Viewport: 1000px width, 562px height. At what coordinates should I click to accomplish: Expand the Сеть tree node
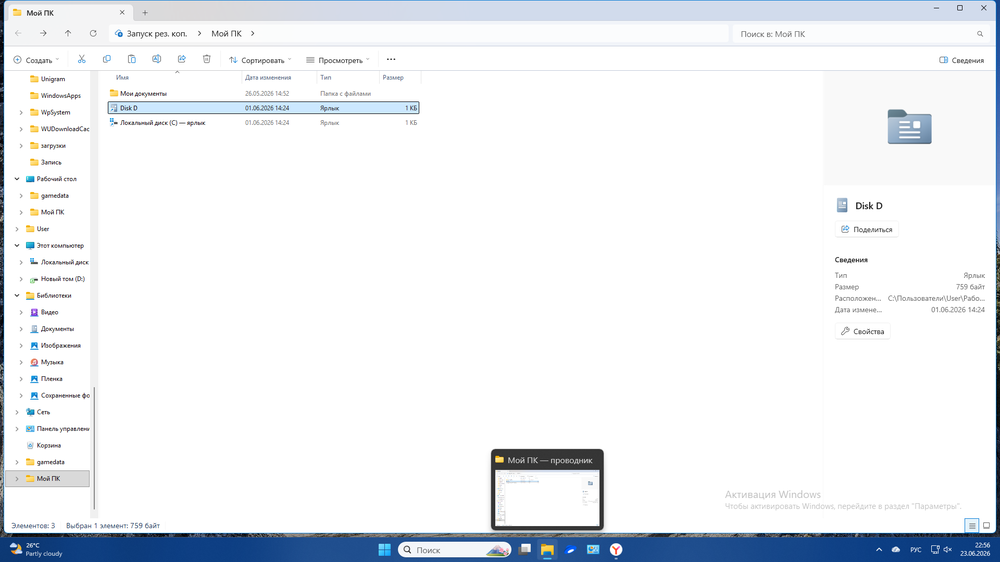(17, 412)
